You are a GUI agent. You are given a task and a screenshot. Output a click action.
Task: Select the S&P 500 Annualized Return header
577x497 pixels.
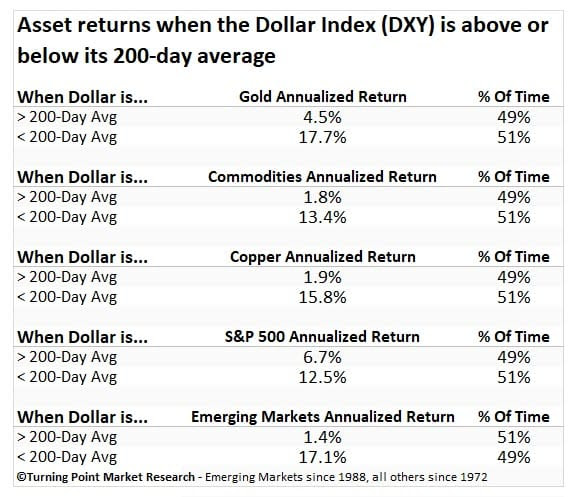click(x=322, y=337)
